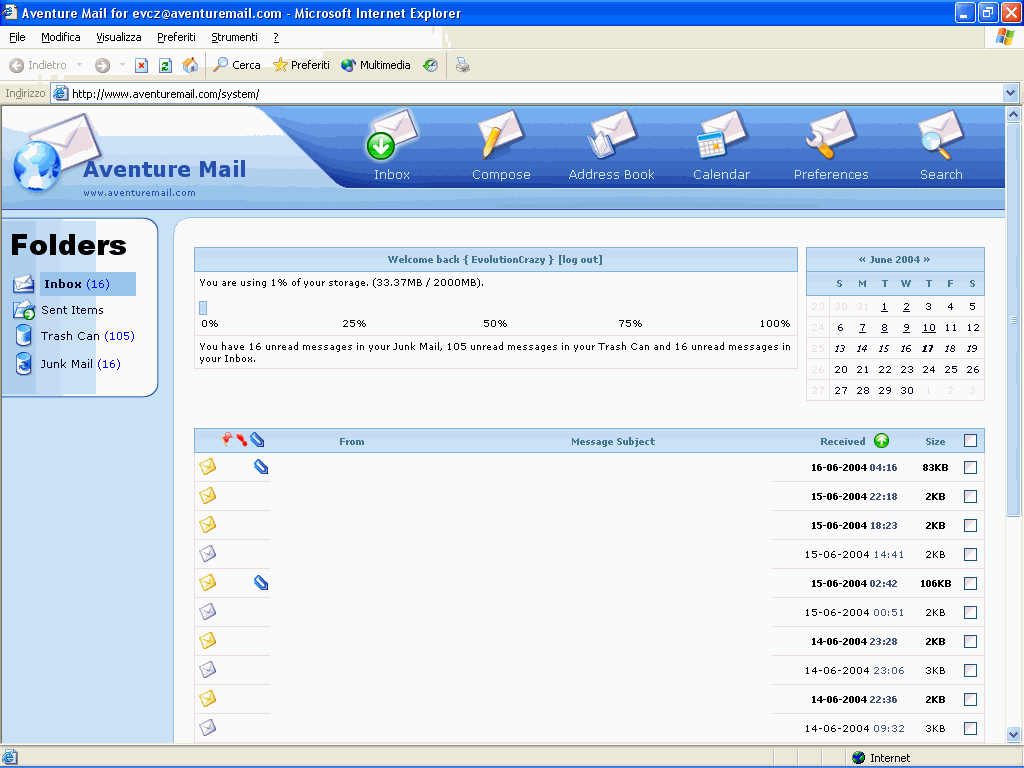Open the Calendar icon in header

click(x=721, y=140)
